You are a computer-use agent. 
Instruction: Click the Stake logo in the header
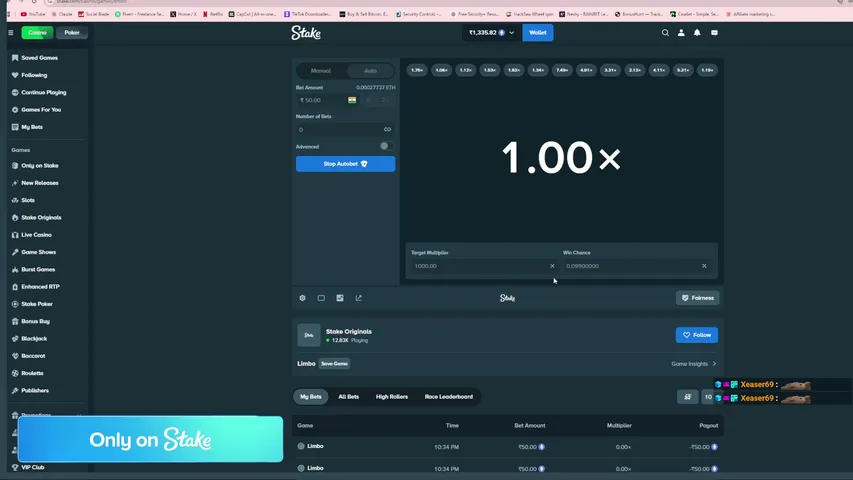pos(306,33)
